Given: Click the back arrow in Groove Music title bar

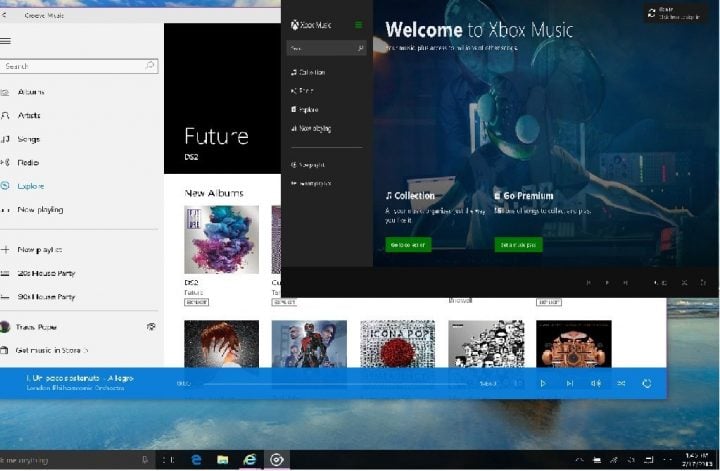Looking at the screenshot, I should pyautogui.click(x=4, y=15).
